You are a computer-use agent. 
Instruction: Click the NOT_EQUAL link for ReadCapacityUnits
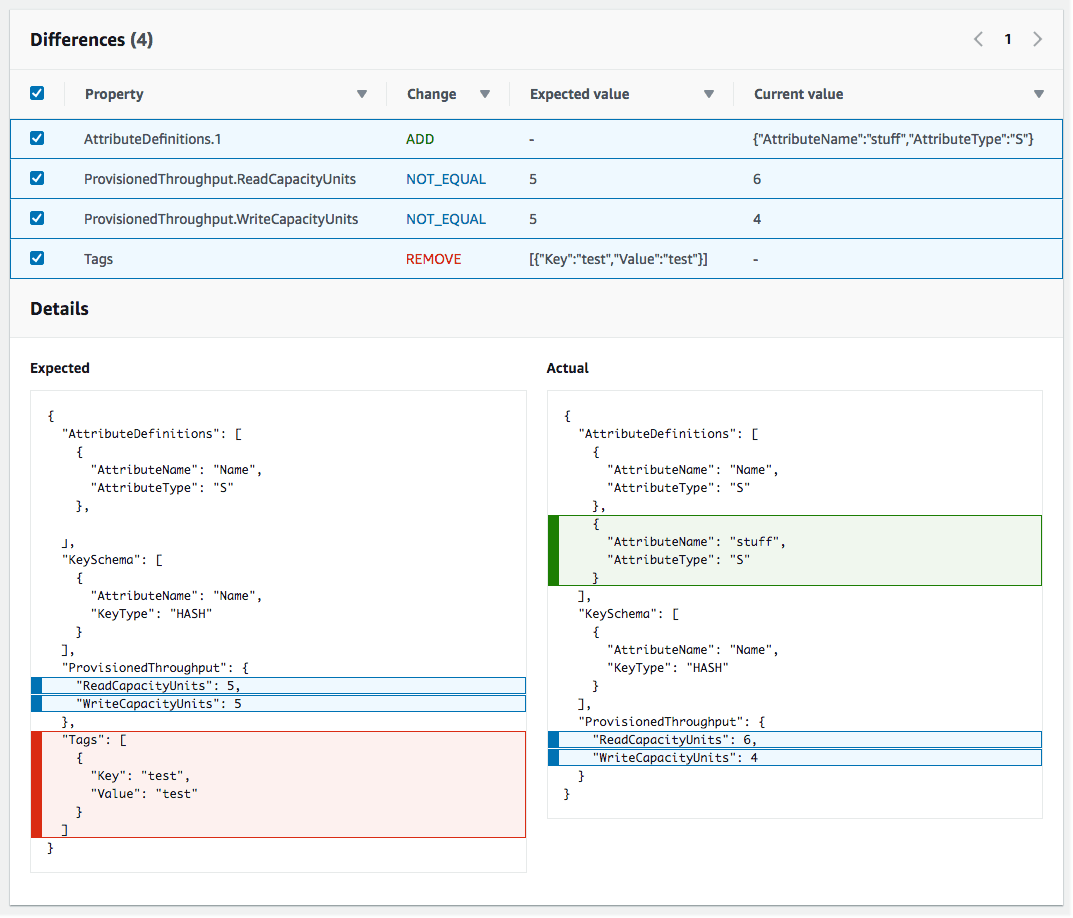[445, 178]
